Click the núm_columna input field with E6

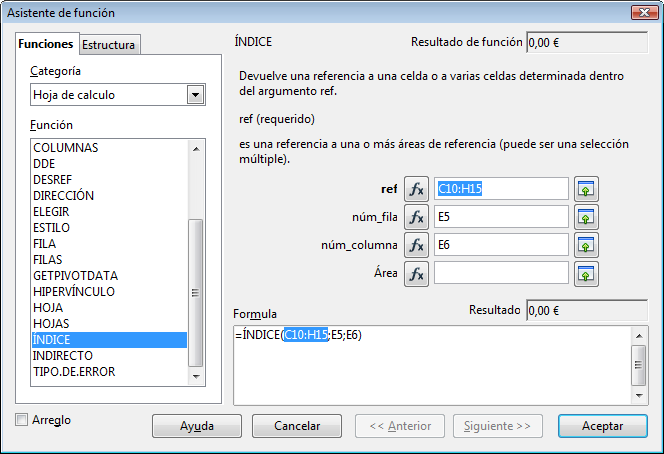pos(501,245)
